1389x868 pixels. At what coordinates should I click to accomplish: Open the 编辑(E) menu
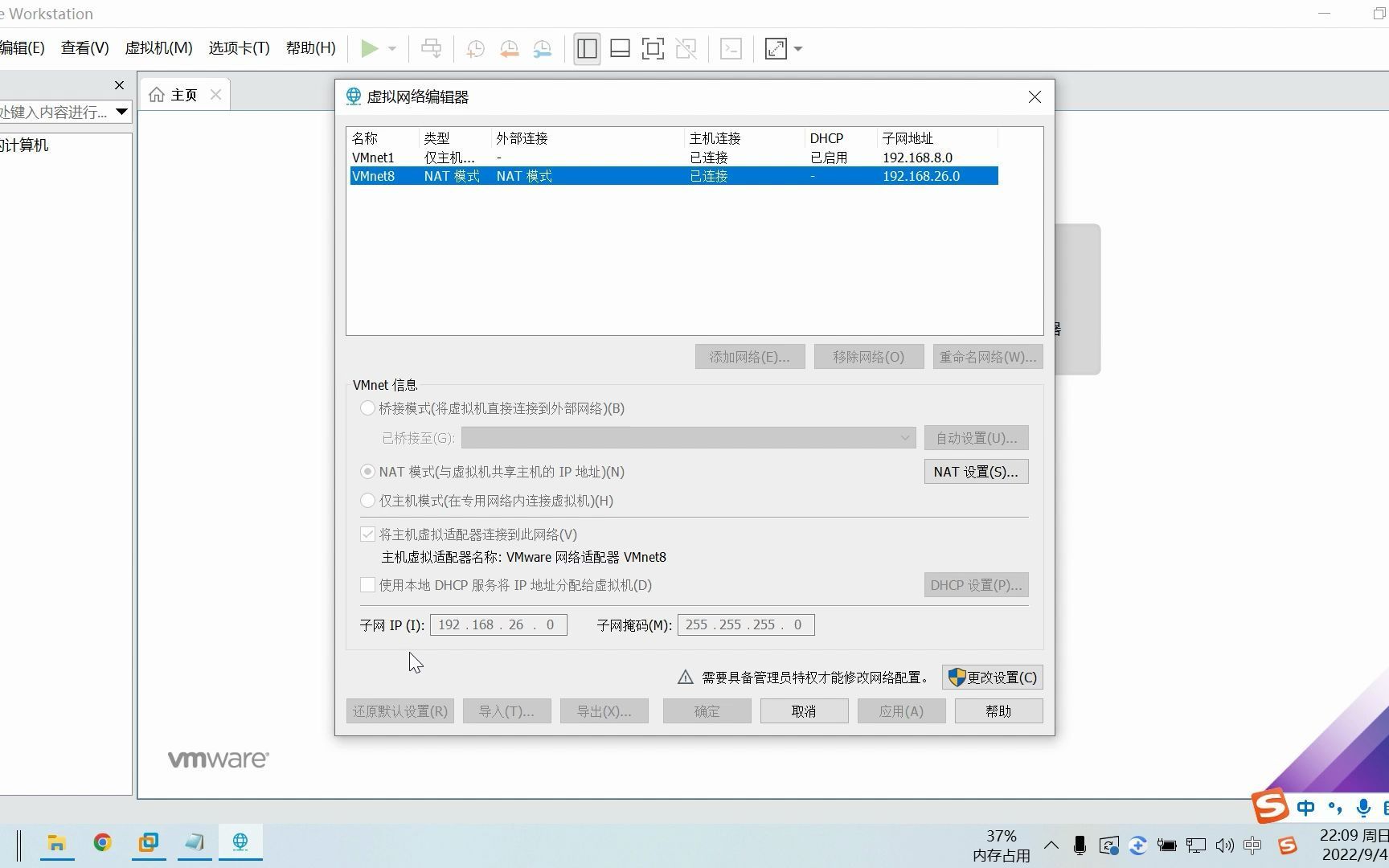pyautogui.click(x=23, y=48)
